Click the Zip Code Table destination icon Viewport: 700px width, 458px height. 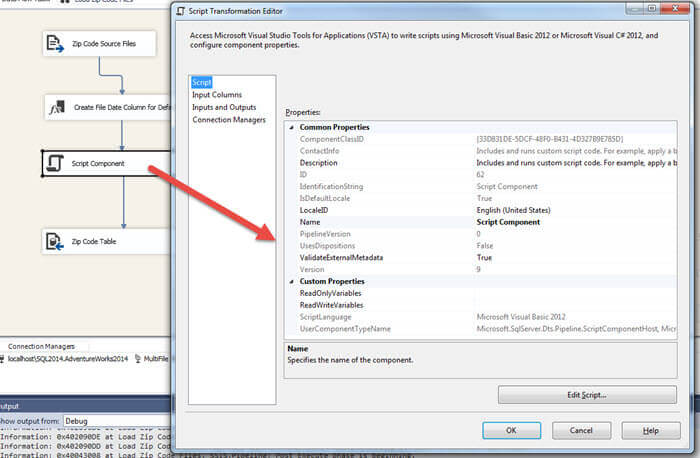[x=55, y=241]
